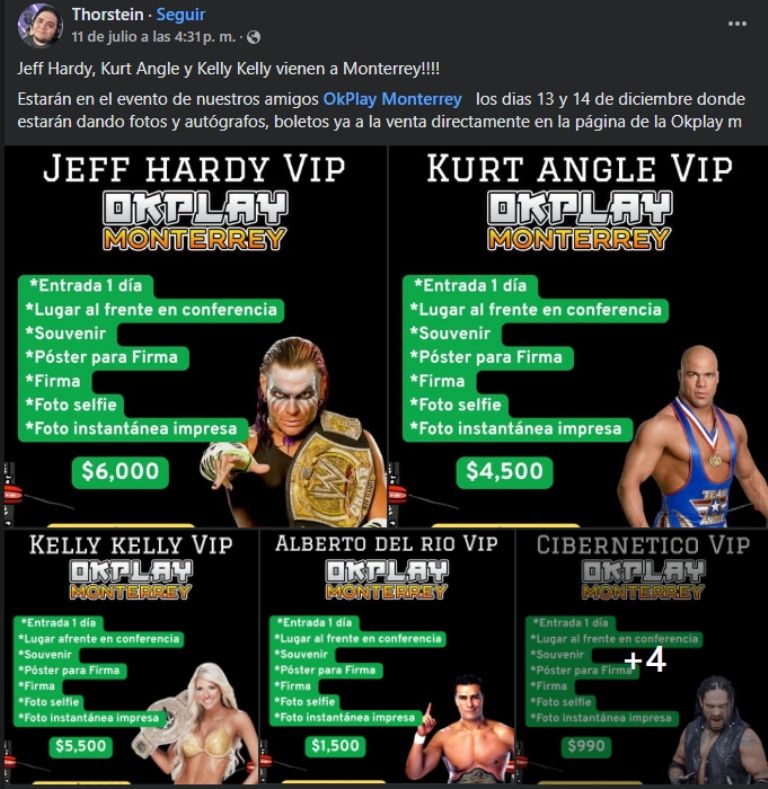
Task: Open the Kelly Kelly VIP image
Action: [x=131, y=656]
